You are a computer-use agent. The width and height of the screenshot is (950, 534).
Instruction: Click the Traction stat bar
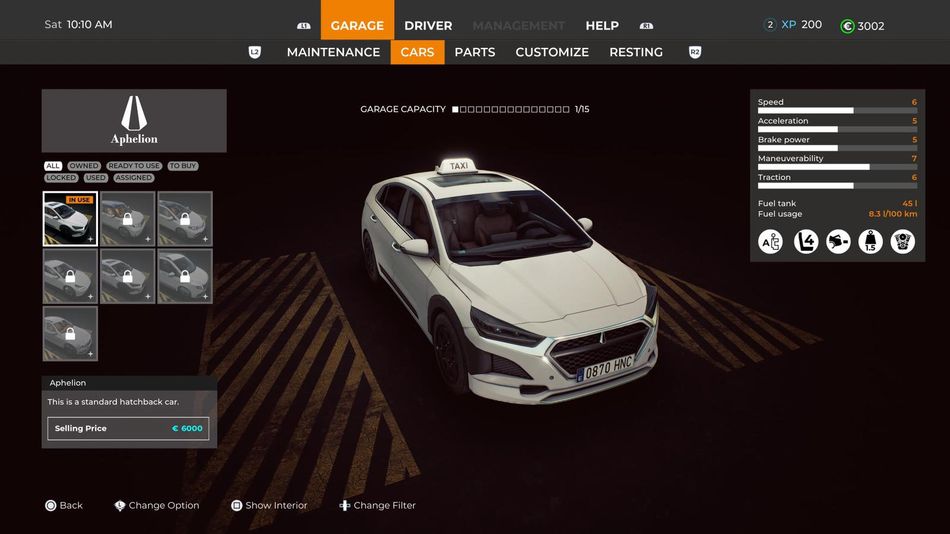[x=837, y=185]
